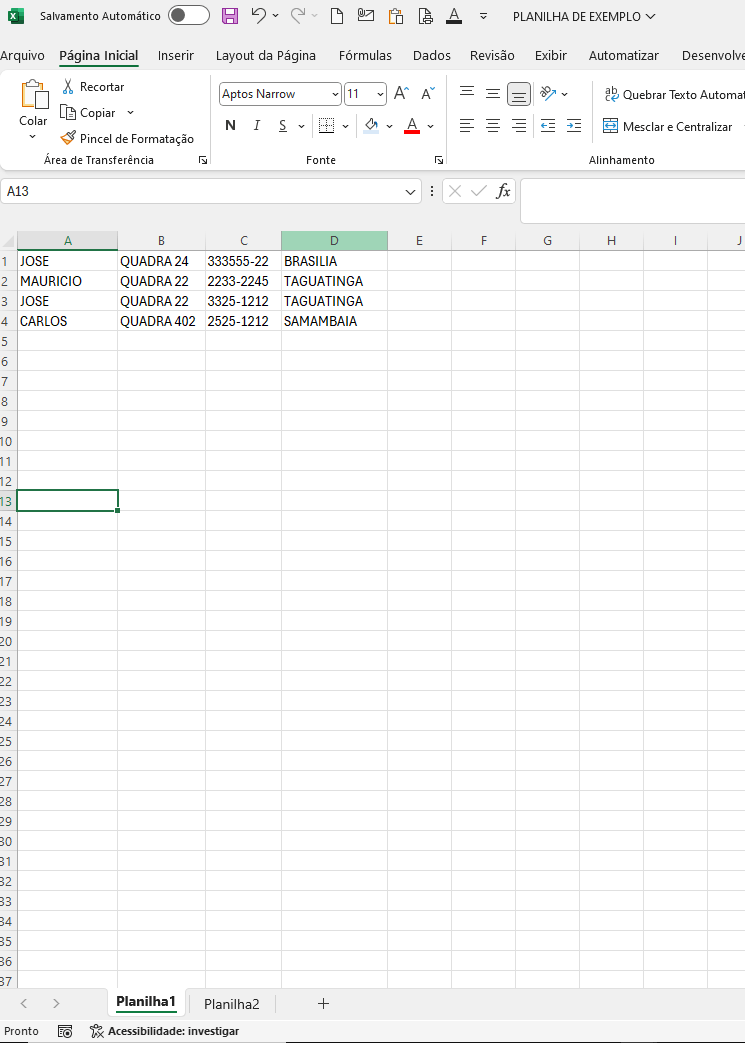
Task: Open the Fórmulas ribbon tab
Action: click(x=365, y=56)
